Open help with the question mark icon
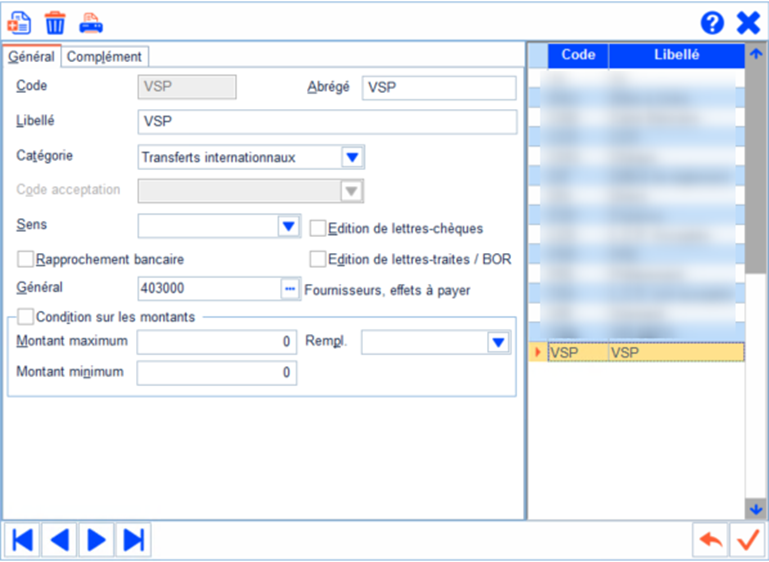 tap(712, 23)
